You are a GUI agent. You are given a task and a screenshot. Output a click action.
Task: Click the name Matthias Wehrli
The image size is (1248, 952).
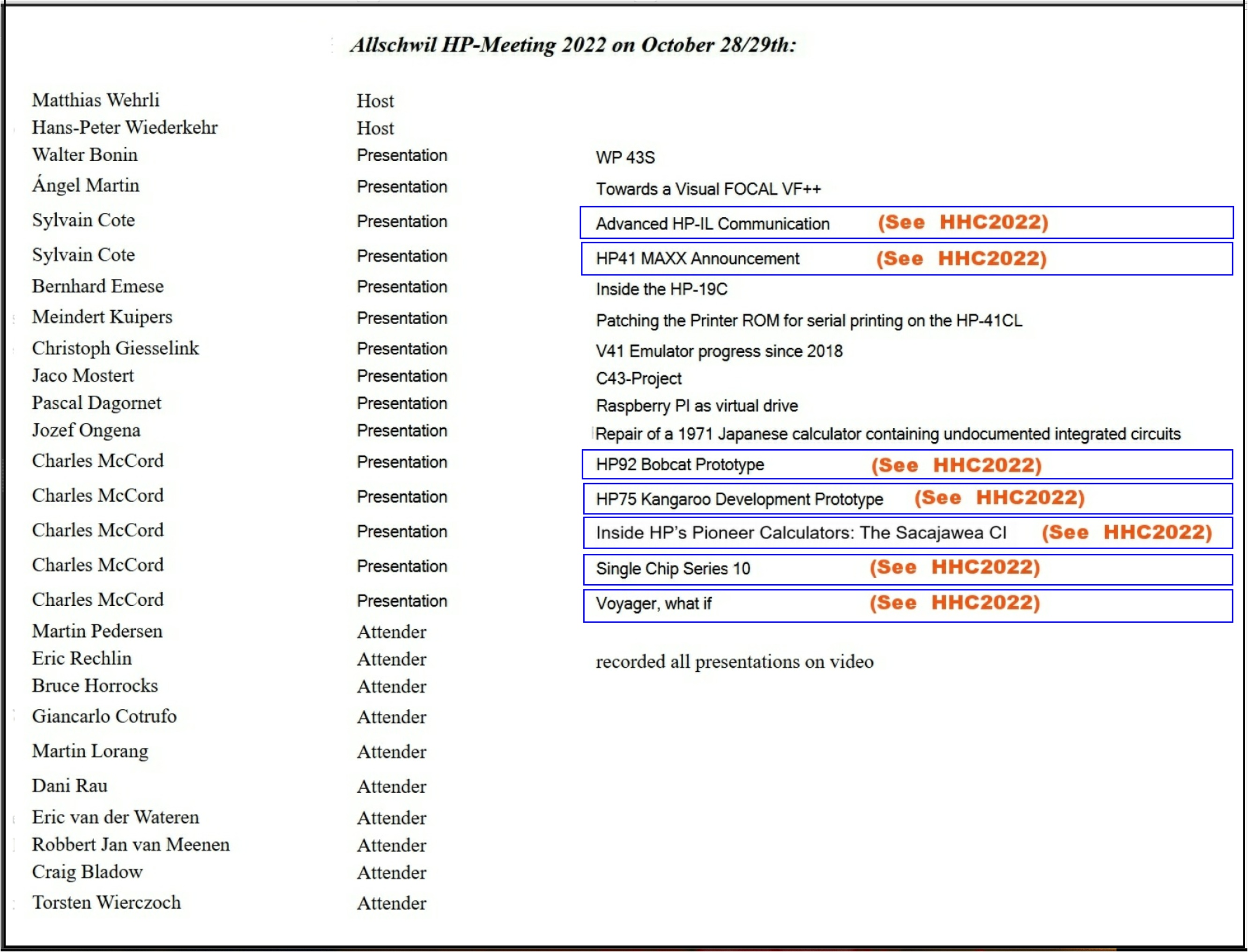(x=95, y=100)
